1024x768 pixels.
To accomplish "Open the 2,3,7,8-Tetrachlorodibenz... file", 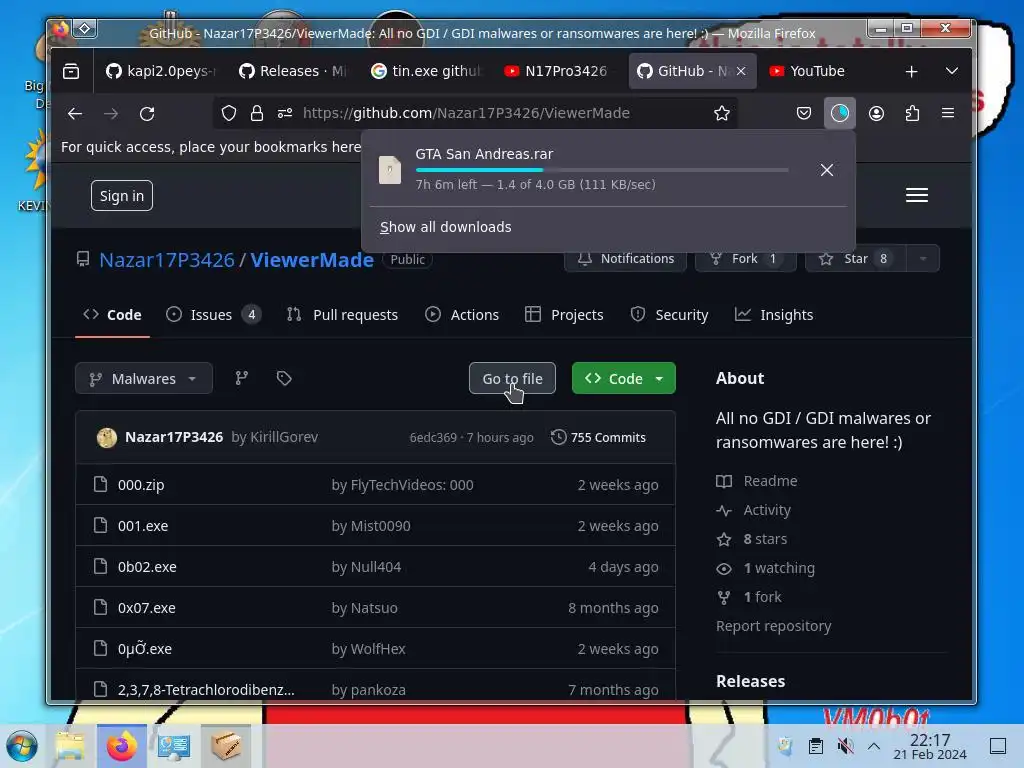I will pos(206,690).
